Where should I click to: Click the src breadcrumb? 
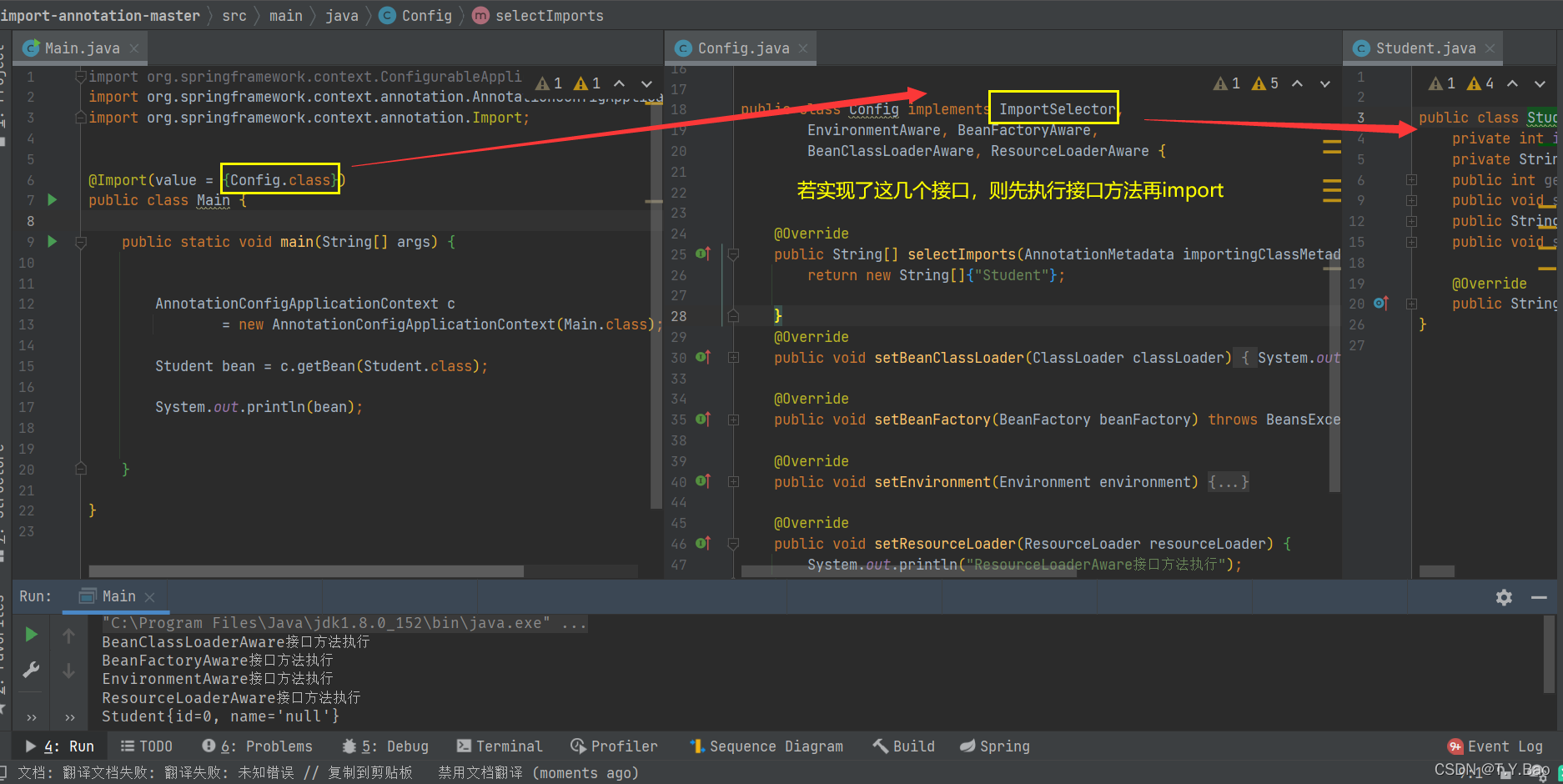click(x=234, y=16)
